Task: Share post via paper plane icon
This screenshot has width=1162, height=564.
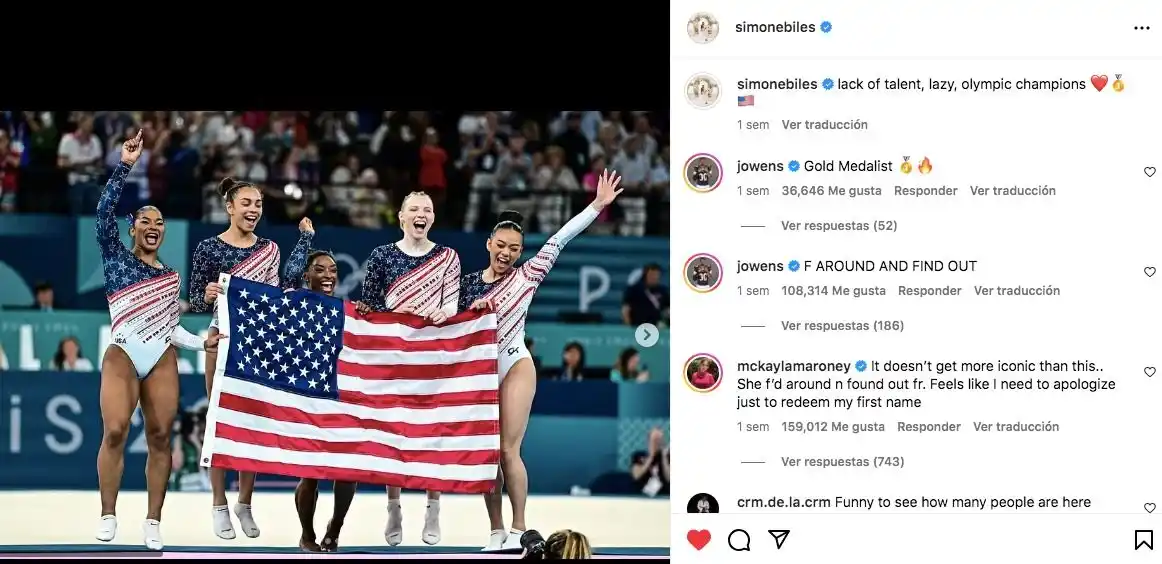Action: (778, 540)
